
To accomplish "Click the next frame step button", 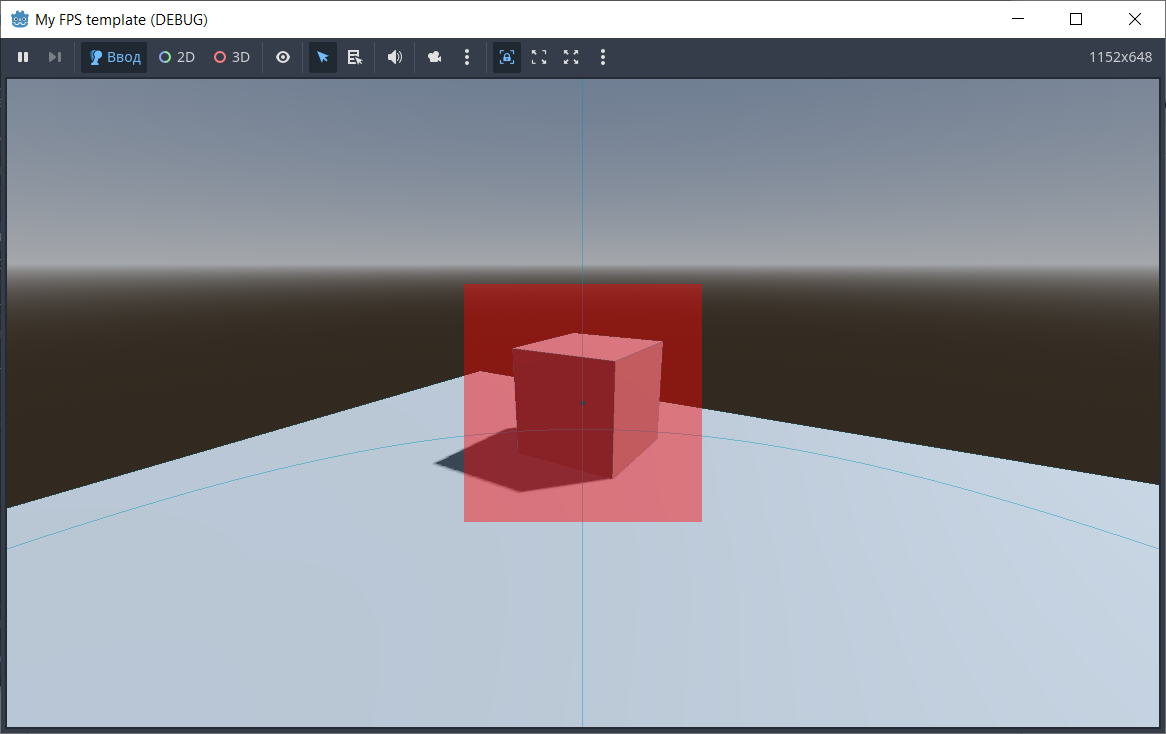I will pos(55,58).
